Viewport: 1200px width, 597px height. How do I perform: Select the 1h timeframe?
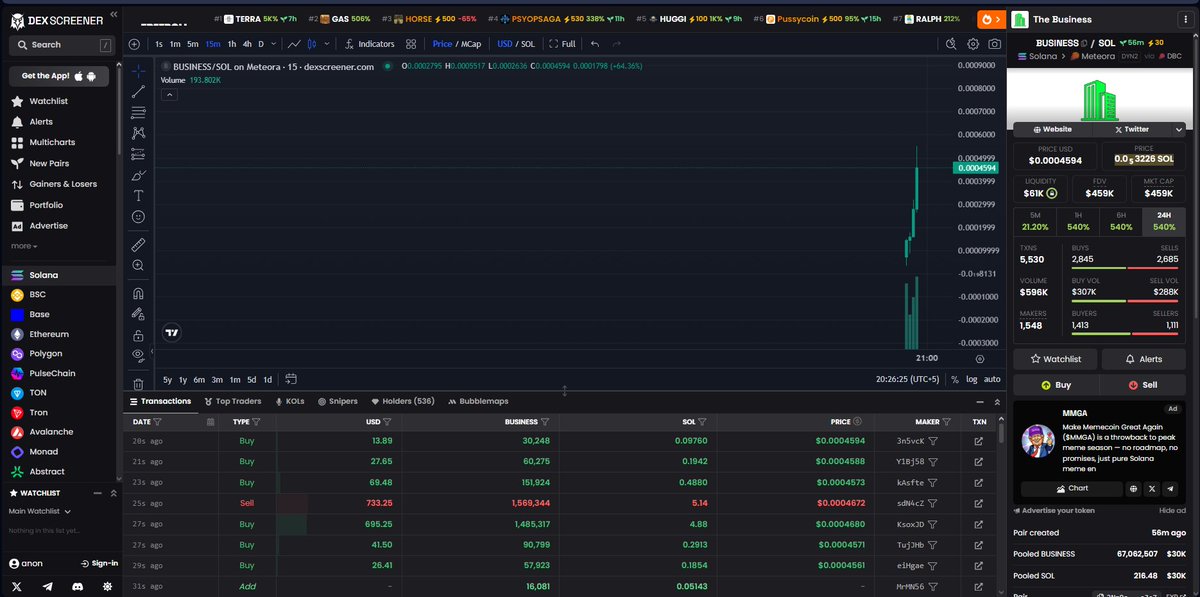pos(232,44)
